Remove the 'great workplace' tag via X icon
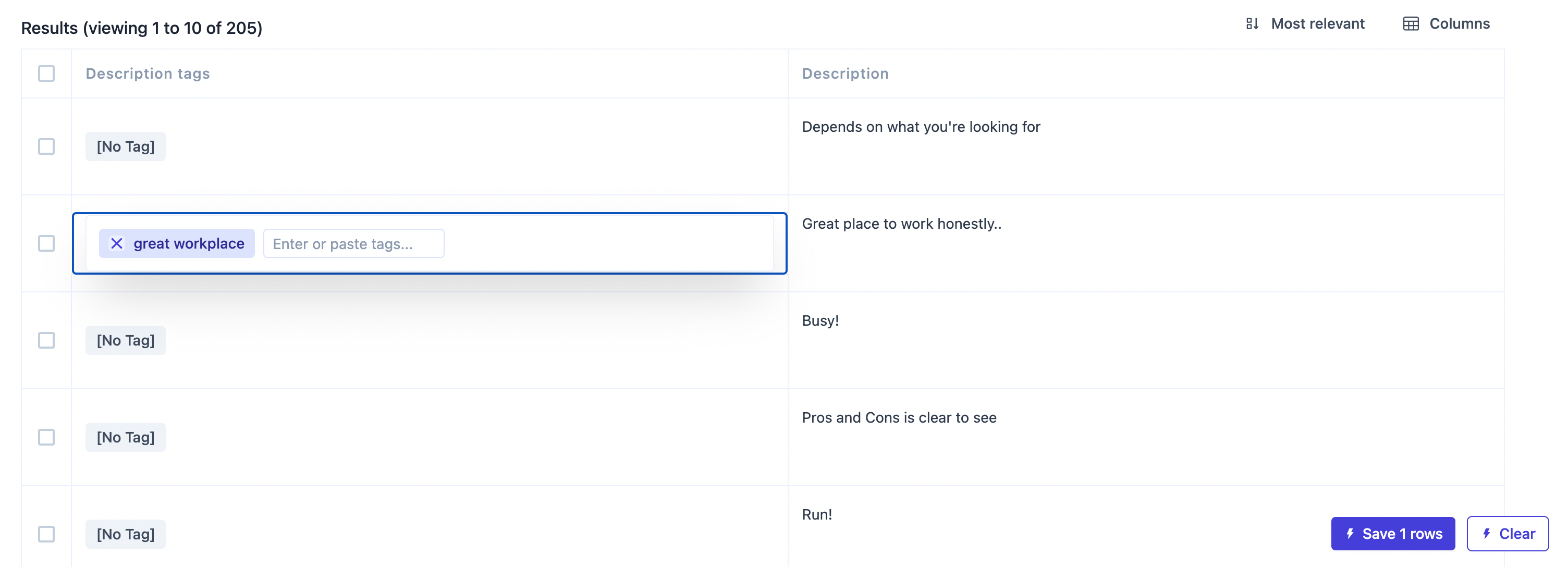1568x567 pixels. click(x=116, y=243)
